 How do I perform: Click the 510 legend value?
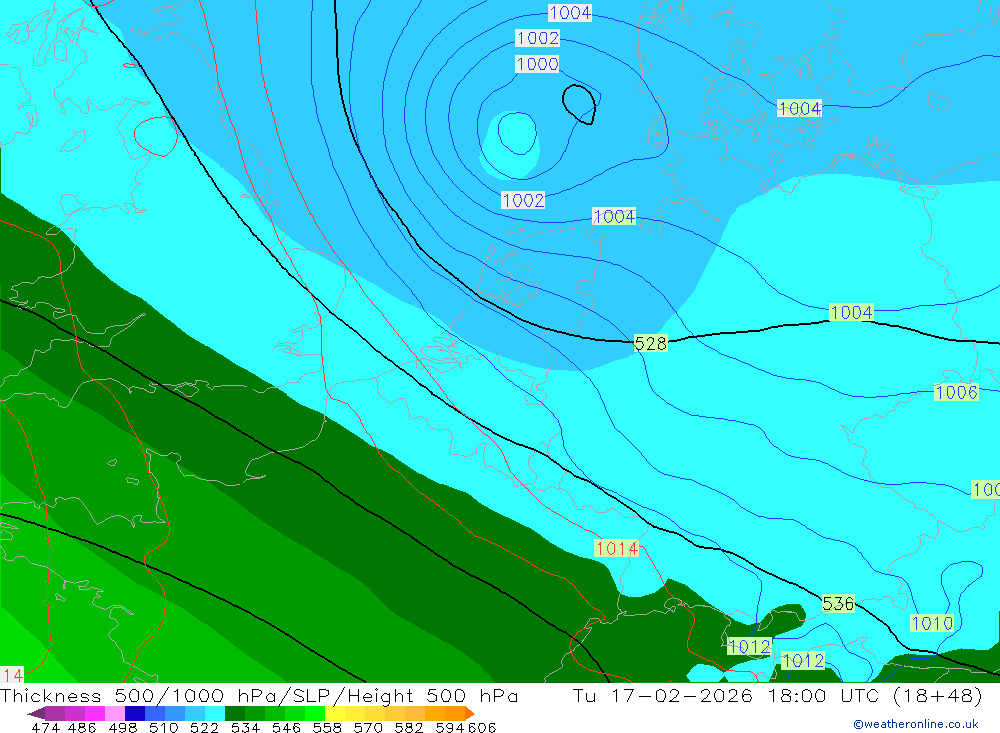click(x=163, y=727)
